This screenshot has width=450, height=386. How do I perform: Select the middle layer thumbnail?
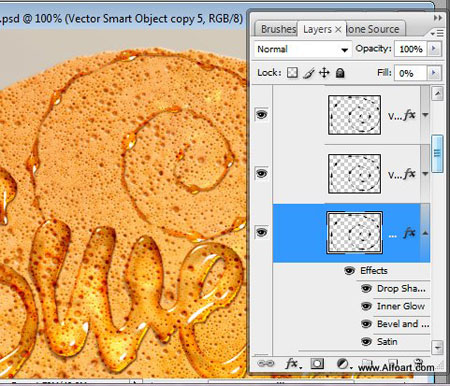pyautogui.click(x=354, y=174)
